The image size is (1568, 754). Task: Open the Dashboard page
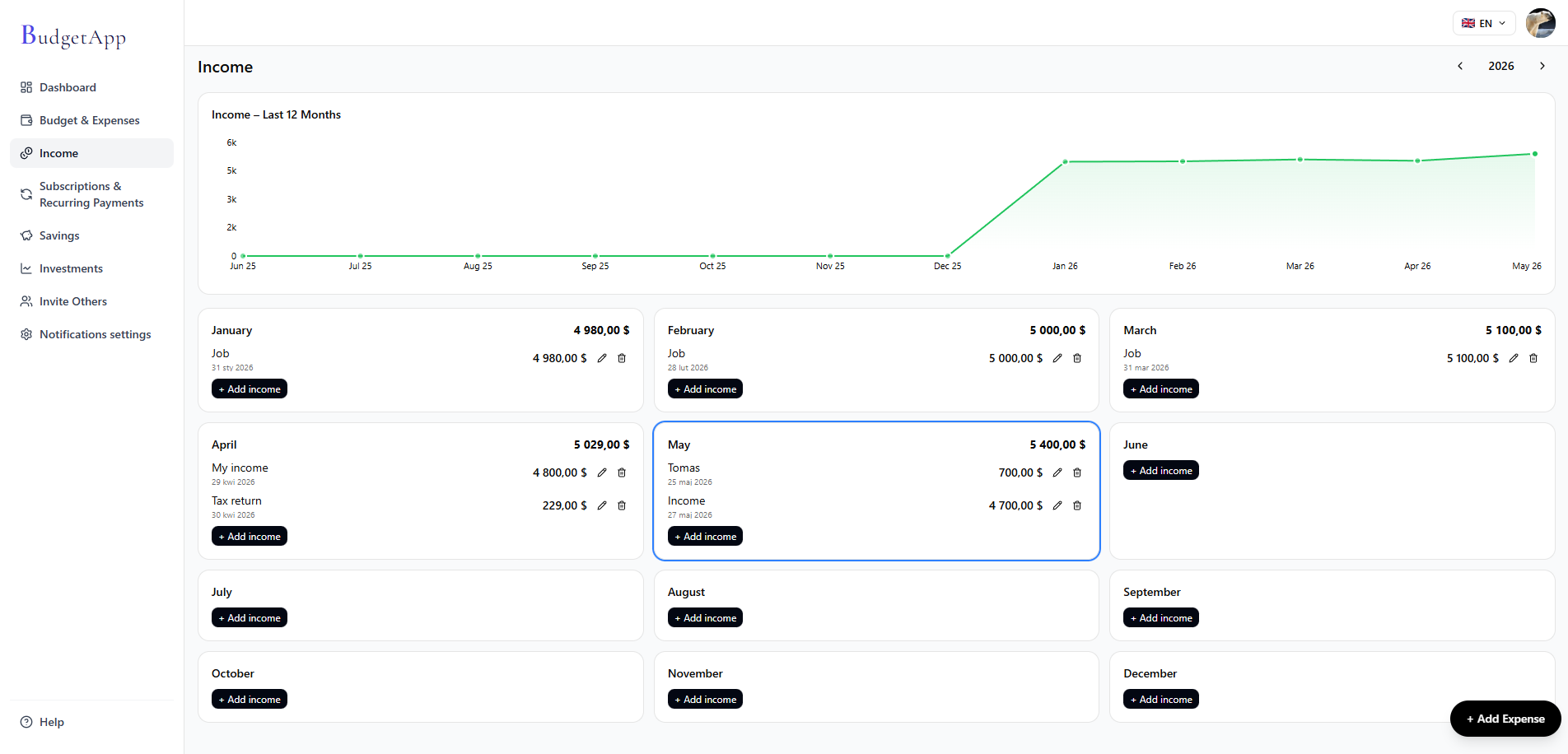click(x=91, y=87)
